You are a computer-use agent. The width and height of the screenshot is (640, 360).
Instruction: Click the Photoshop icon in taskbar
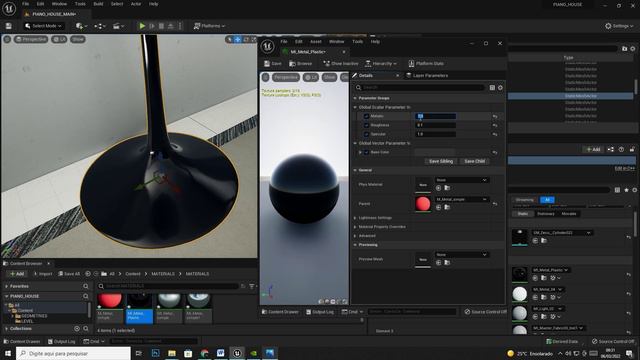[156, 353]
